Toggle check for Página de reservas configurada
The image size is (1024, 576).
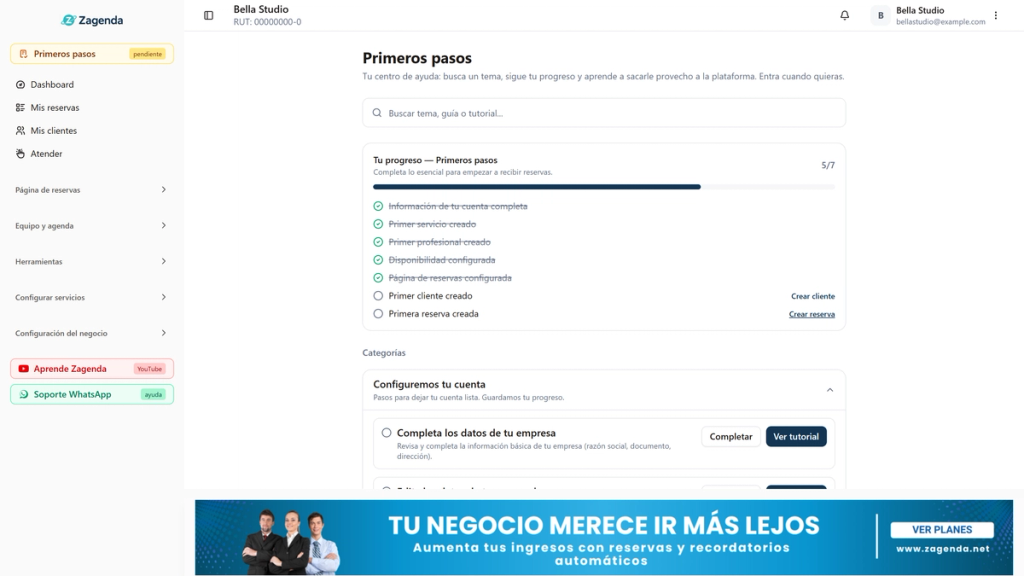point(378,278)
